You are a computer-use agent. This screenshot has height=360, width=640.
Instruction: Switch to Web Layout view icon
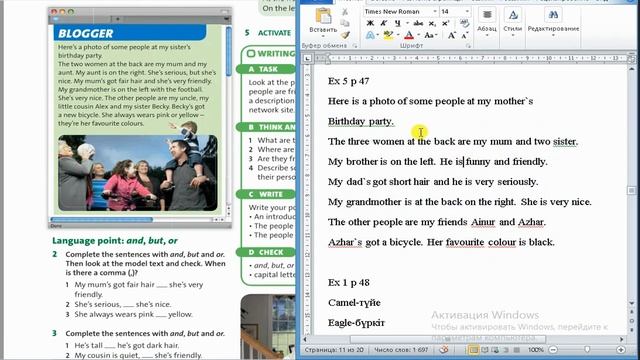[495, 350]
